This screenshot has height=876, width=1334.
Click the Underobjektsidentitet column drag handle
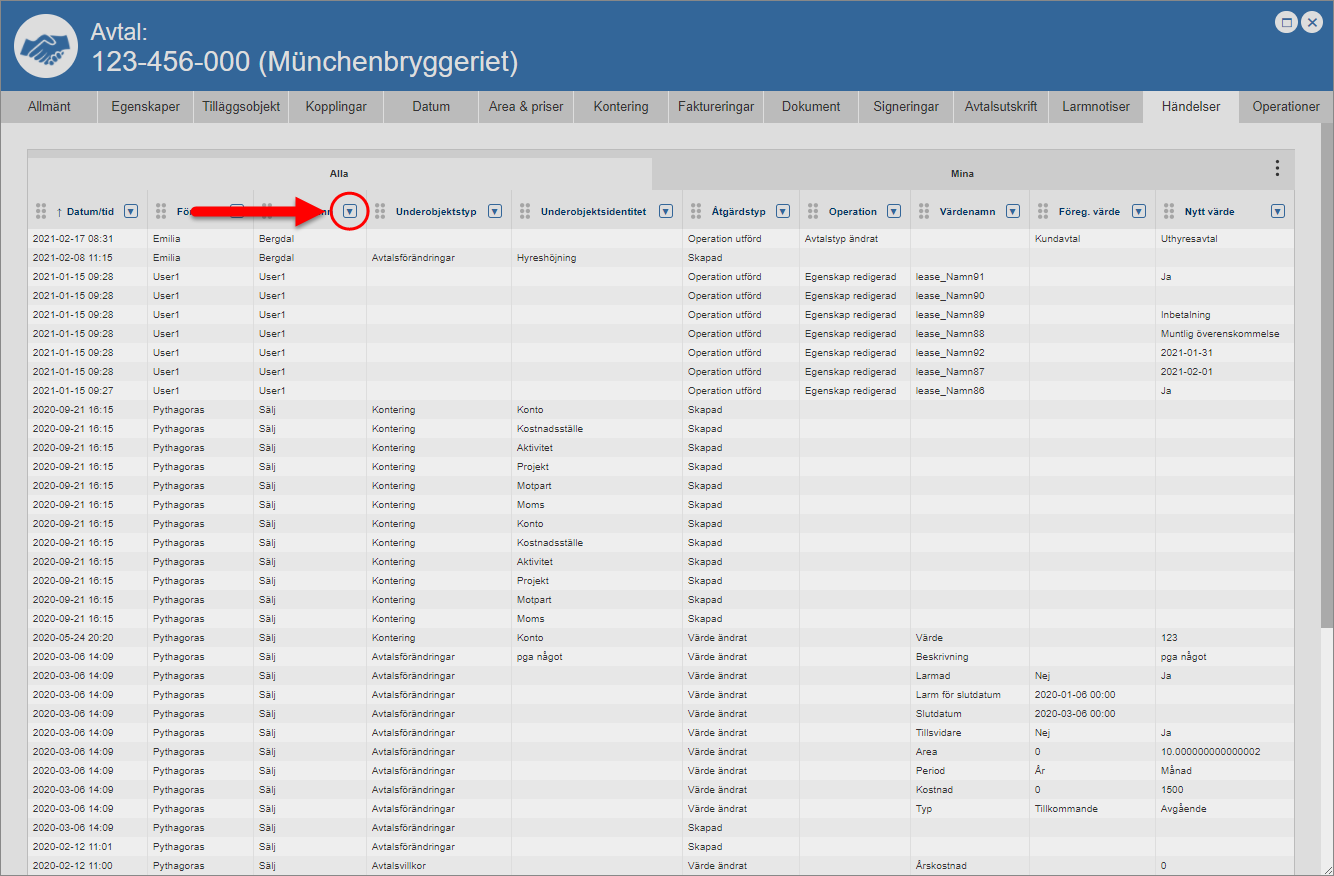click(x=525, y=211)
